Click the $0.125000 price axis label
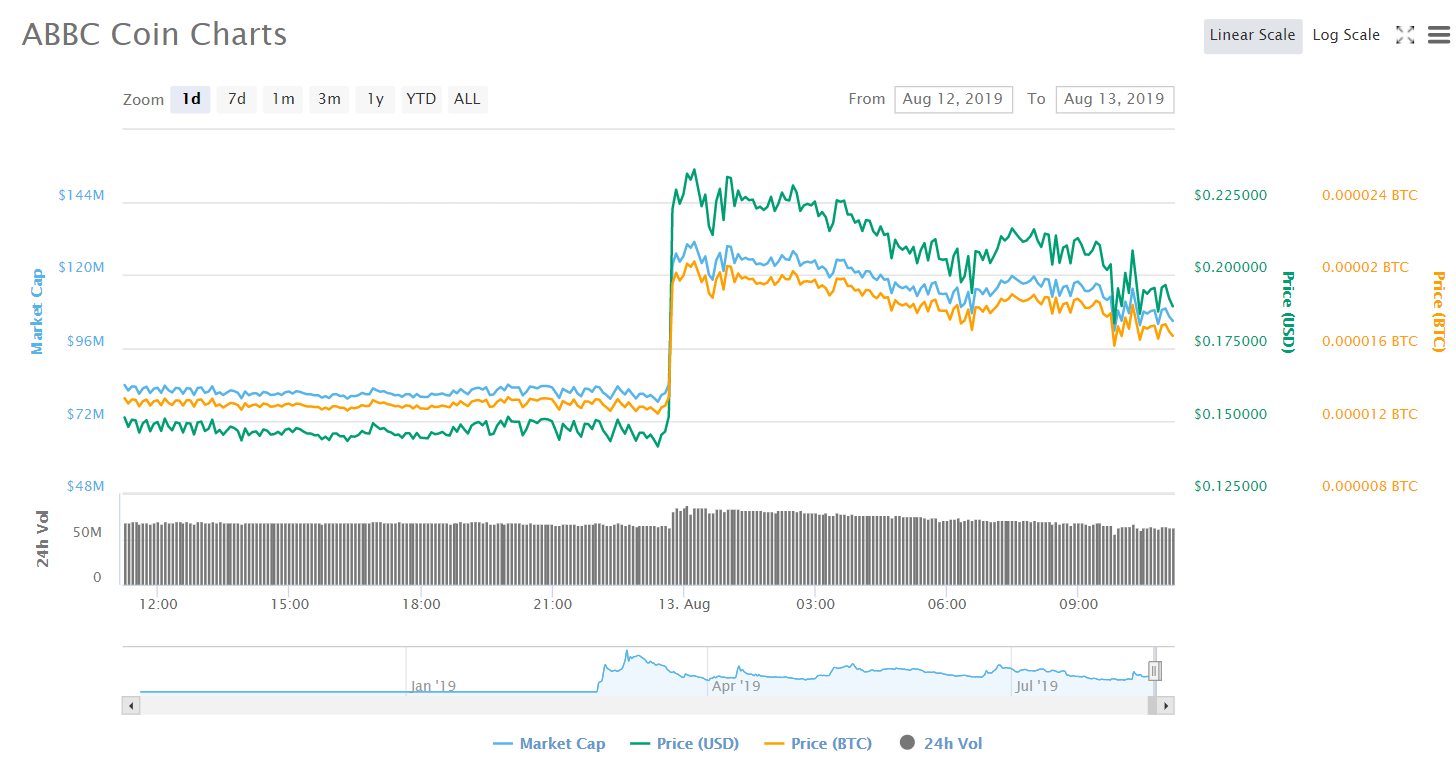 click(1230, 486)
